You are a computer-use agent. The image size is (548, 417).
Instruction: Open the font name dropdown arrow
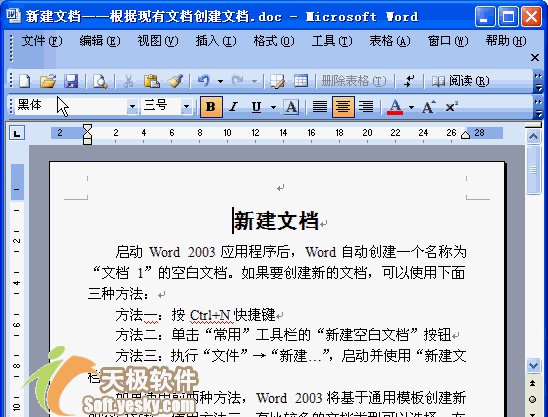pyautogui.click(x=132, y=106)
